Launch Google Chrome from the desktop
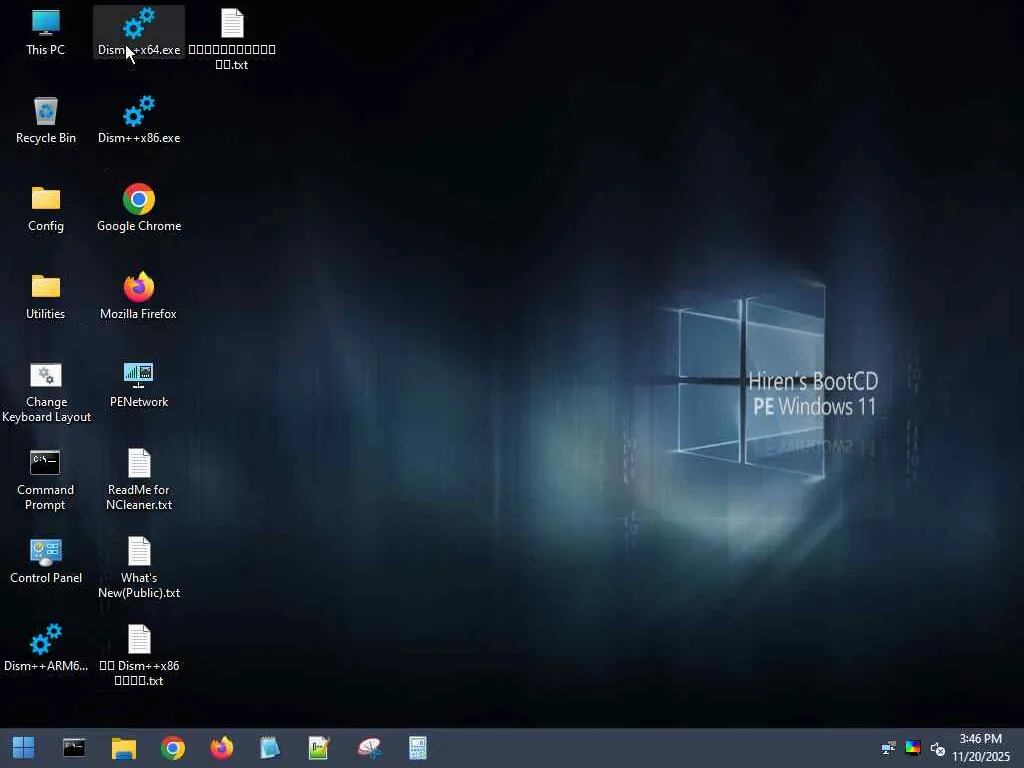1024x768 pixels. [138, 208]
